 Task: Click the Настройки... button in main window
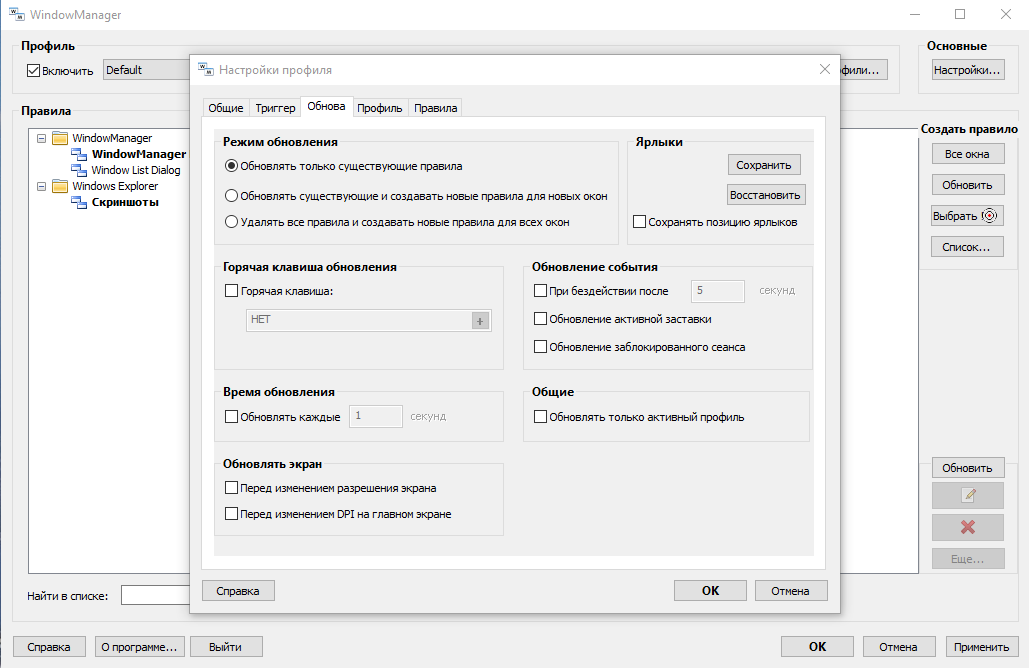[x=968, y=70]
